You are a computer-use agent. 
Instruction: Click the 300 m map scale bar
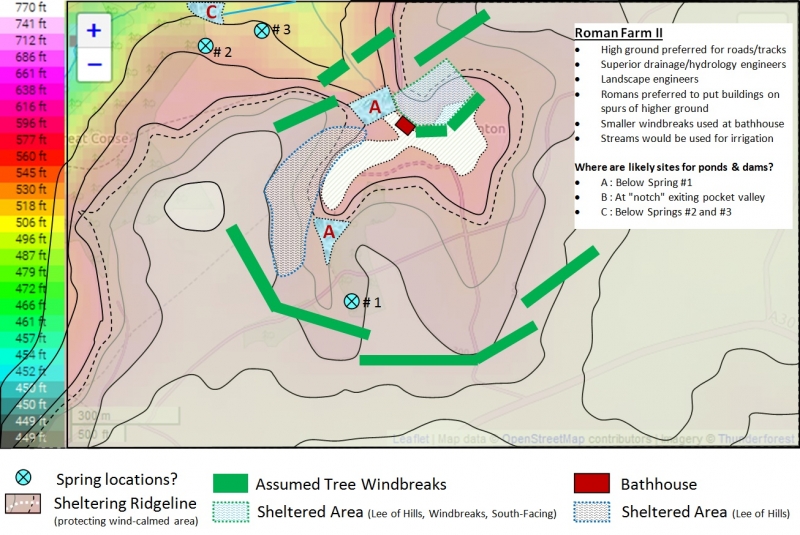[92, 416]
